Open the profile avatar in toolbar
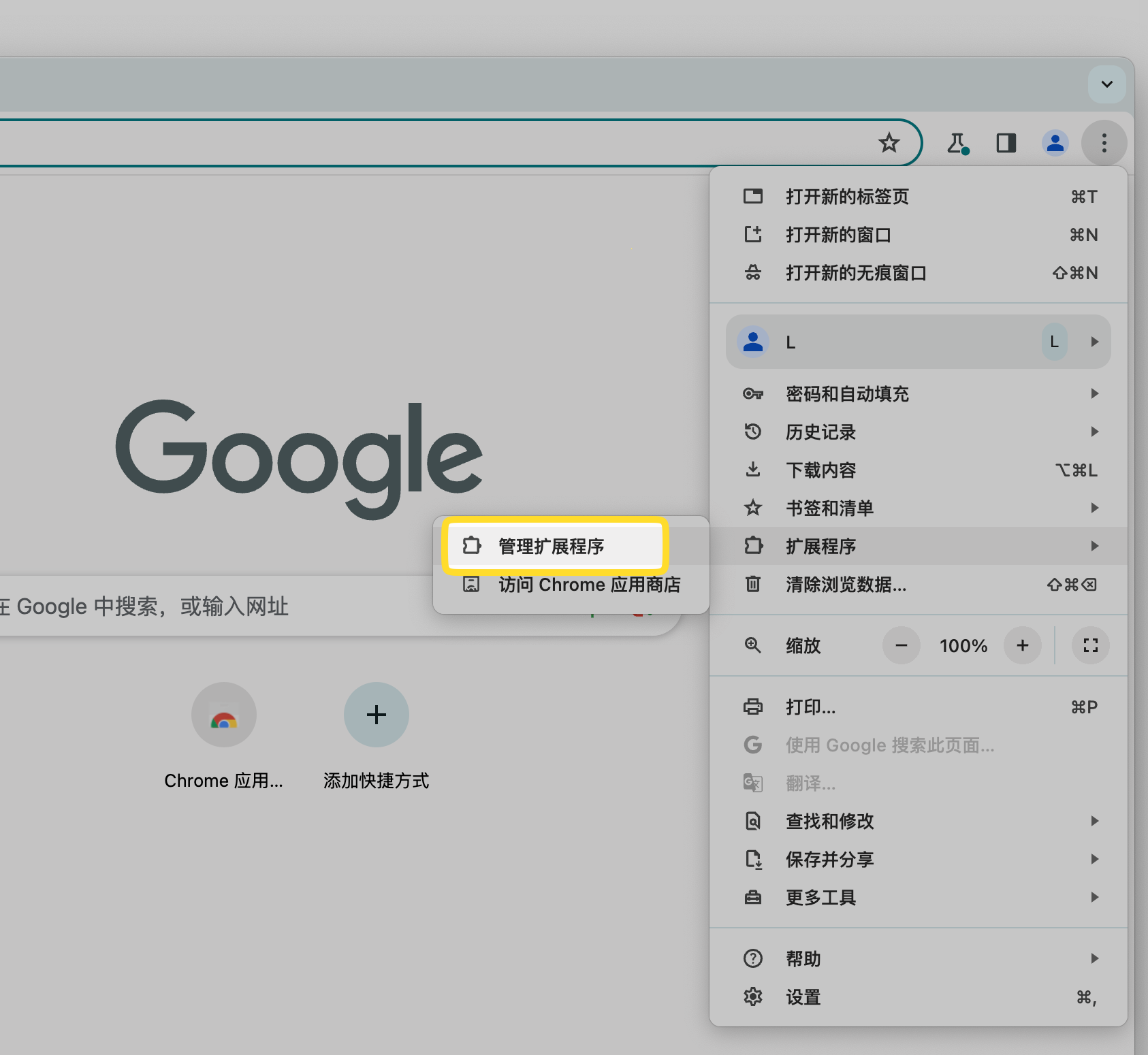 [1055, 143]
